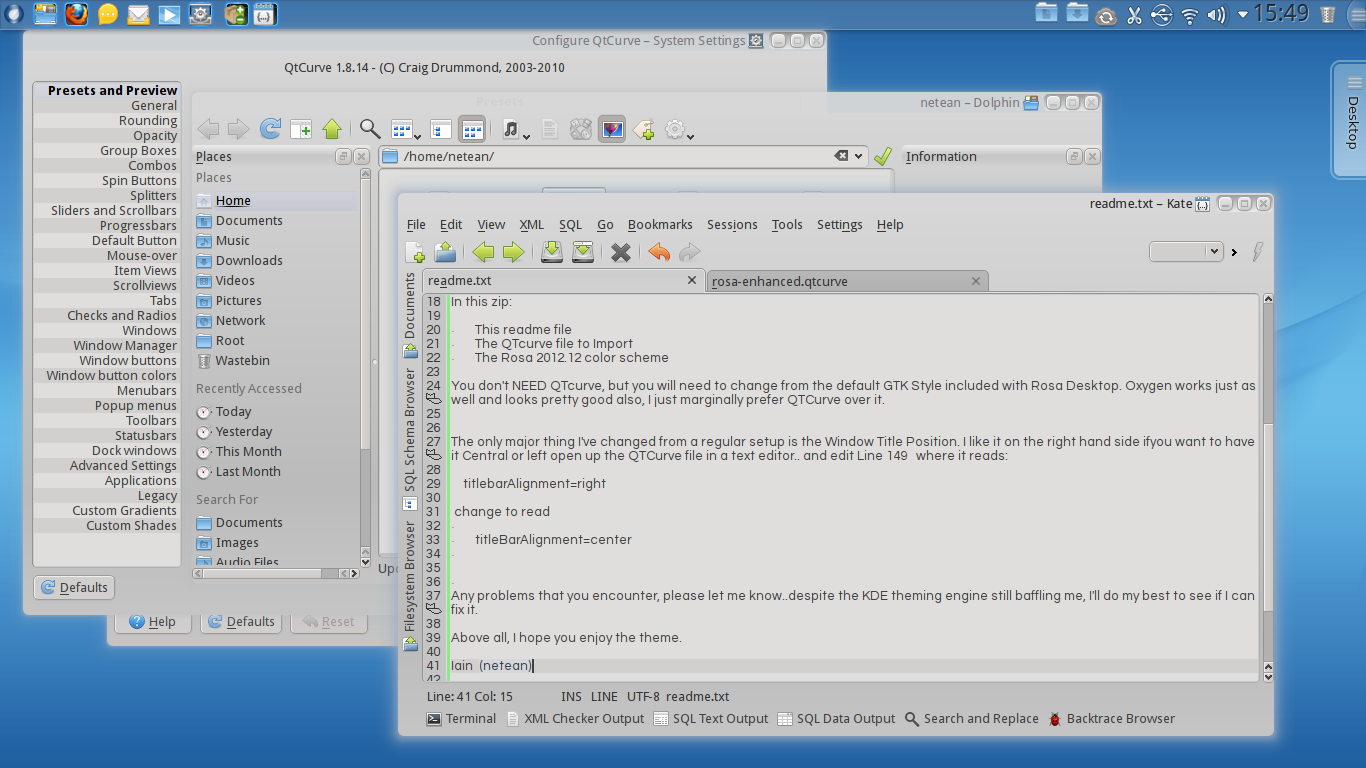Click the volume icon in system tray
The width and height of the screenshot is (1366, 768).
click(1217, 15)
